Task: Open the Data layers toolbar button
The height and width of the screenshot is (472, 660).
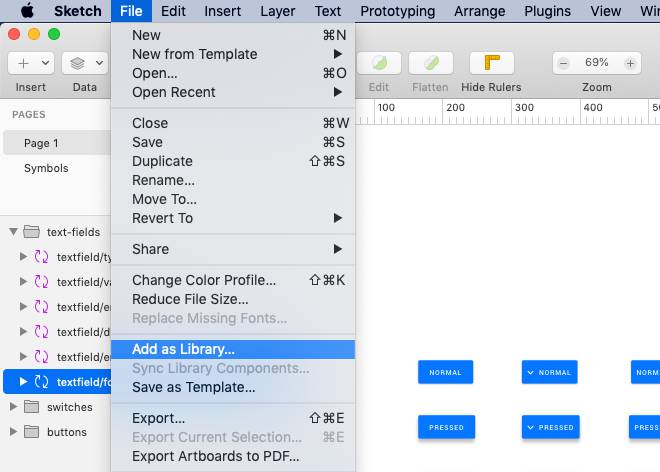Action: click(84, 63)
